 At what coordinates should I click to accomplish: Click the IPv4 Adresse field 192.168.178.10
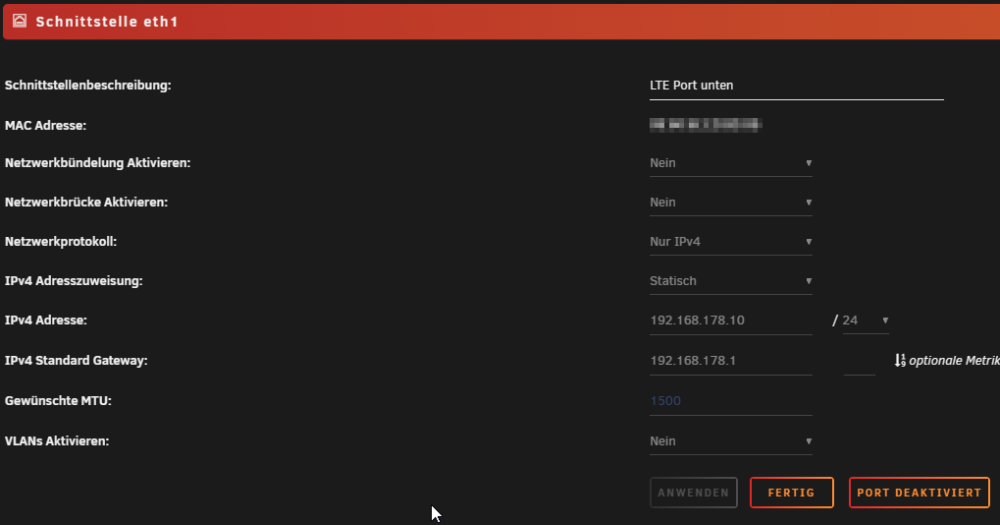coord(731,321)
